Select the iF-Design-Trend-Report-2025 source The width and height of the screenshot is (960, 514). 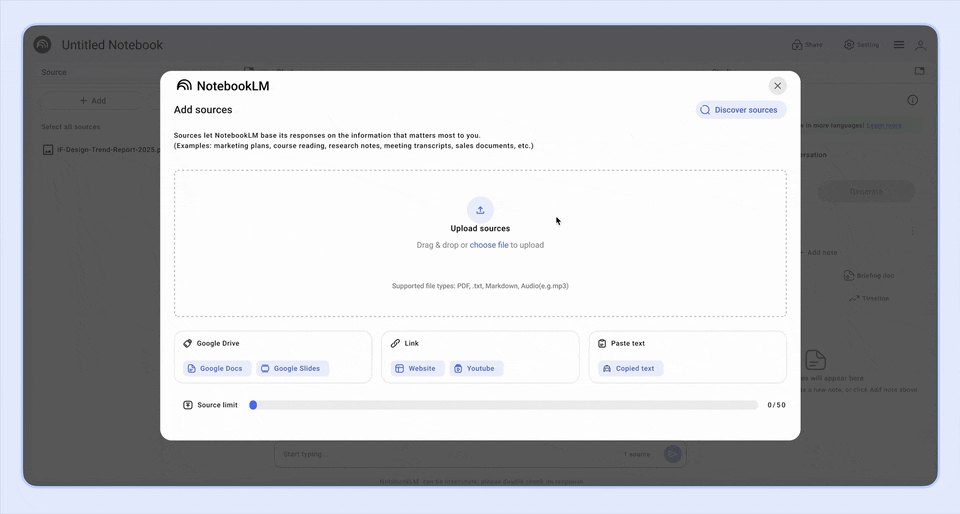(x=101, y=150)
